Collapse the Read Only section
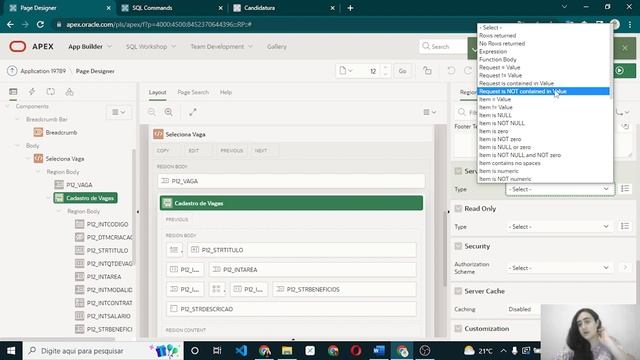The width and height of the screenshot is (640, 360). point(458,209)
